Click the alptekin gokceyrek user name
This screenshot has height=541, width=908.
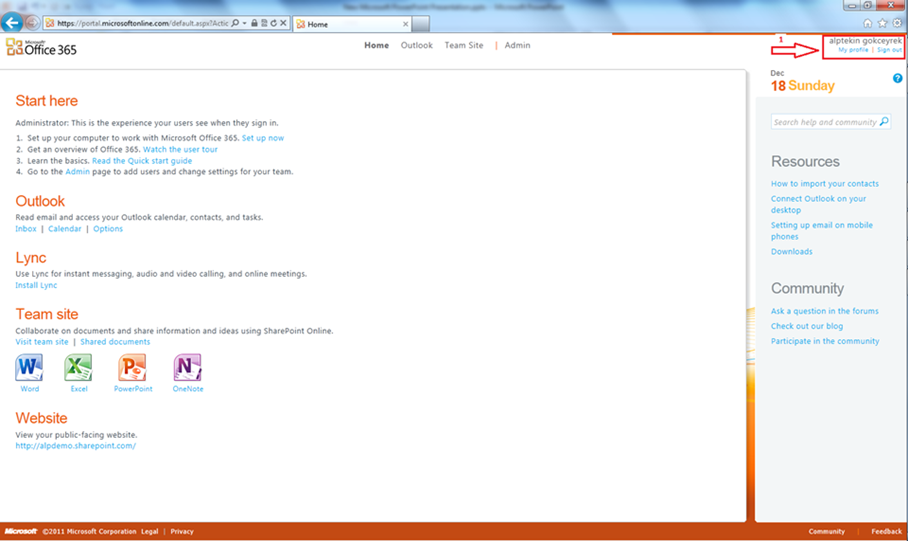[865, 41]
